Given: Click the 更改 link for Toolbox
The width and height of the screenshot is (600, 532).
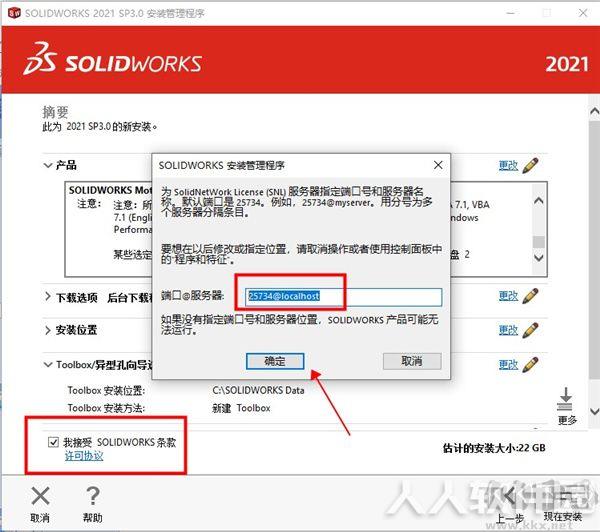Looking at the screenshot, I should [x=508, y=364].
